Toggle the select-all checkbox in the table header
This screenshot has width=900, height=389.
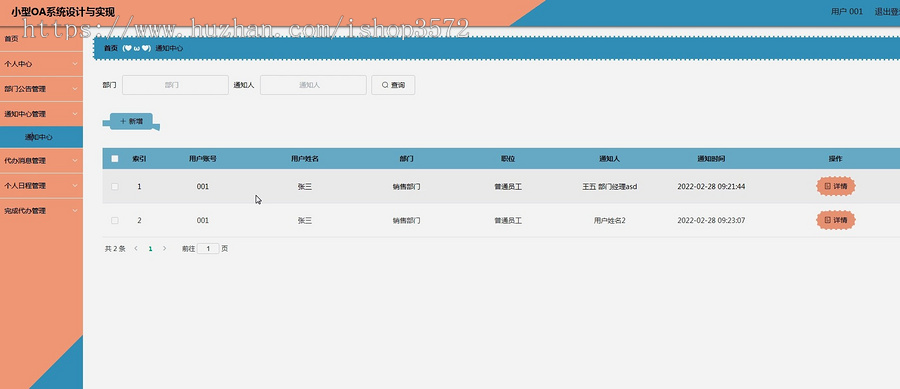(x=115, y=158)
